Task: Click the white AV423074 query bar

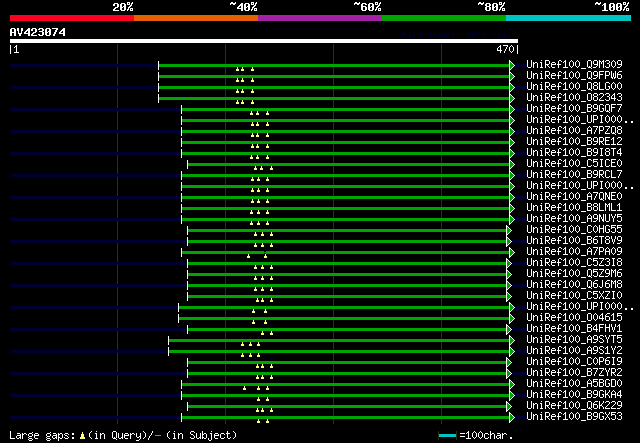Action: pos(264,41)
